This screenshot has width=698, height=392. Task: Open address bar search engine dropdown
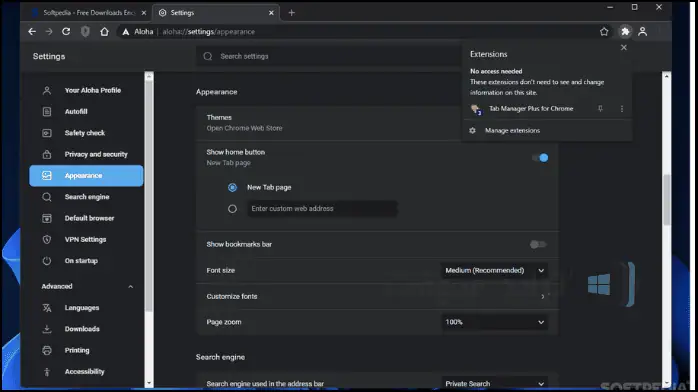click(x=495, y=383)
